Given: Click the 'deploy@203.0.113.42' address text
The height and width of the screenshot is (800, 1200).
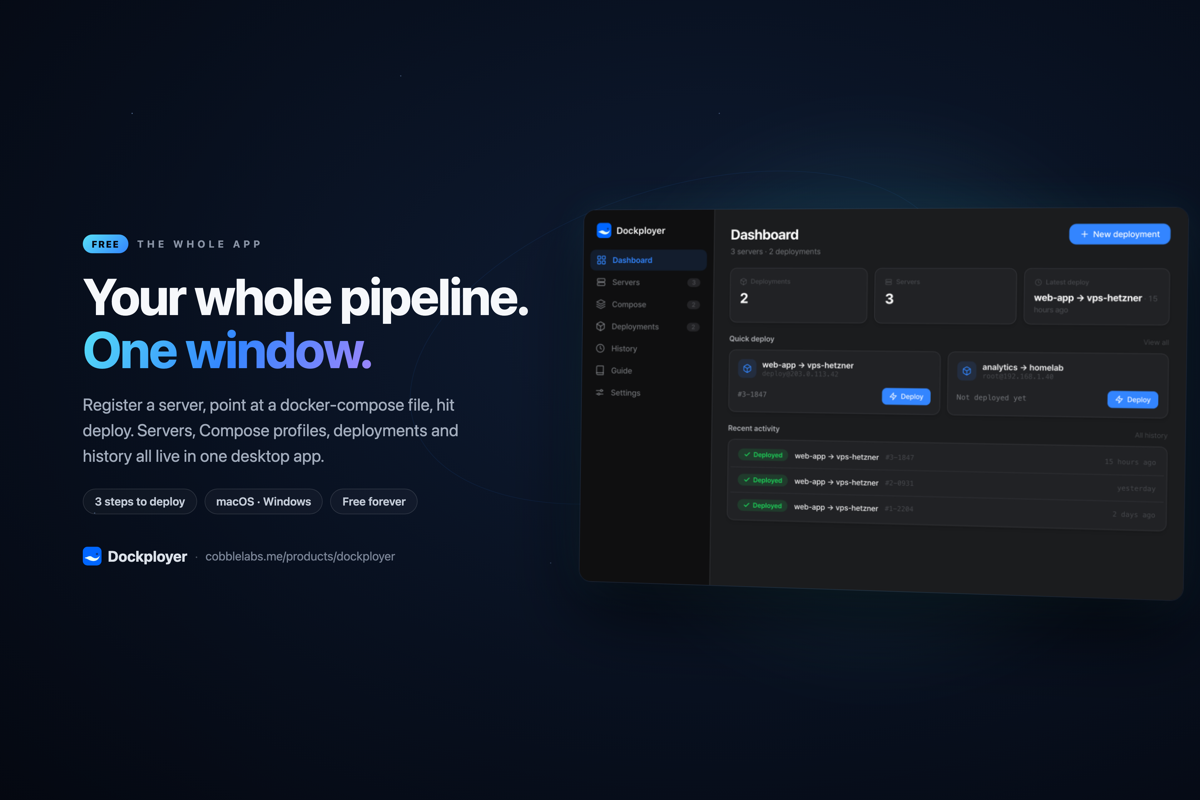Looking at the screenshot, I should 800,374.
